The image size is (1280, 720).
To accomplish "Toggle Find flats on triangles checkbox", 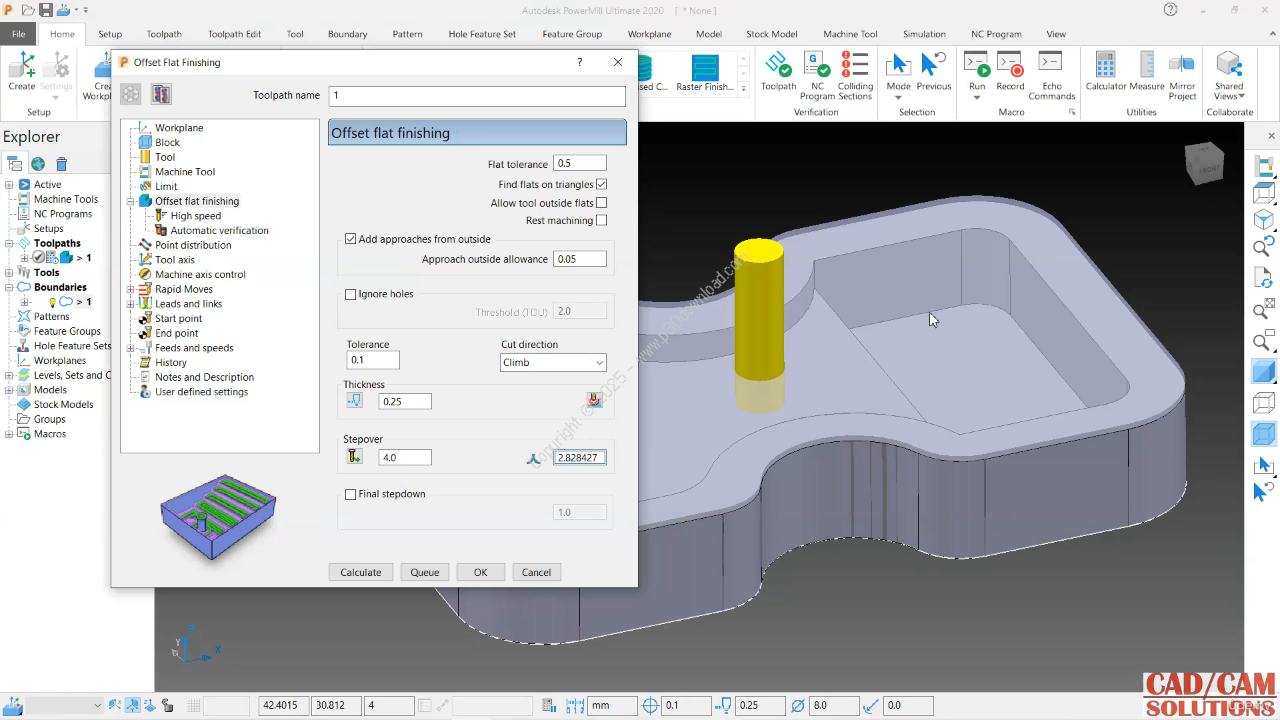I will [601, 184].
